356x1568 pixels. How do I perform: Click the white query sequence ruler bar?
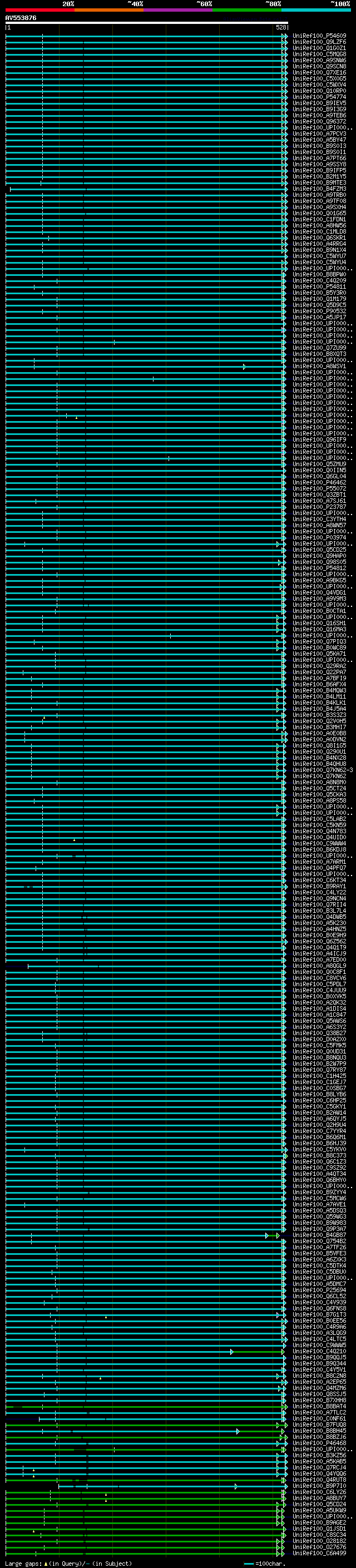tap(147, 22)
